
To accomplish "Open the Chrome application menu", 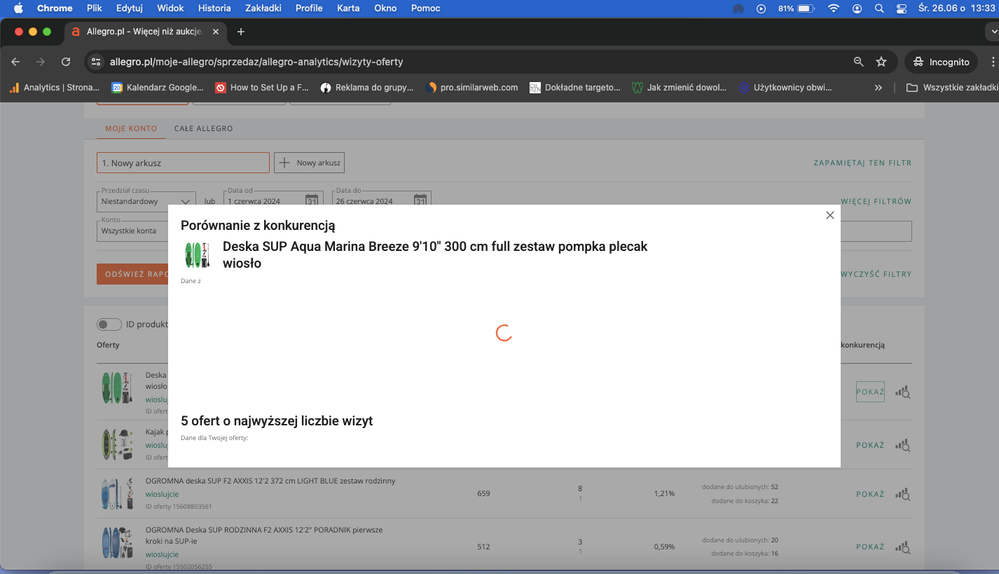I will [x=55, y=8].
